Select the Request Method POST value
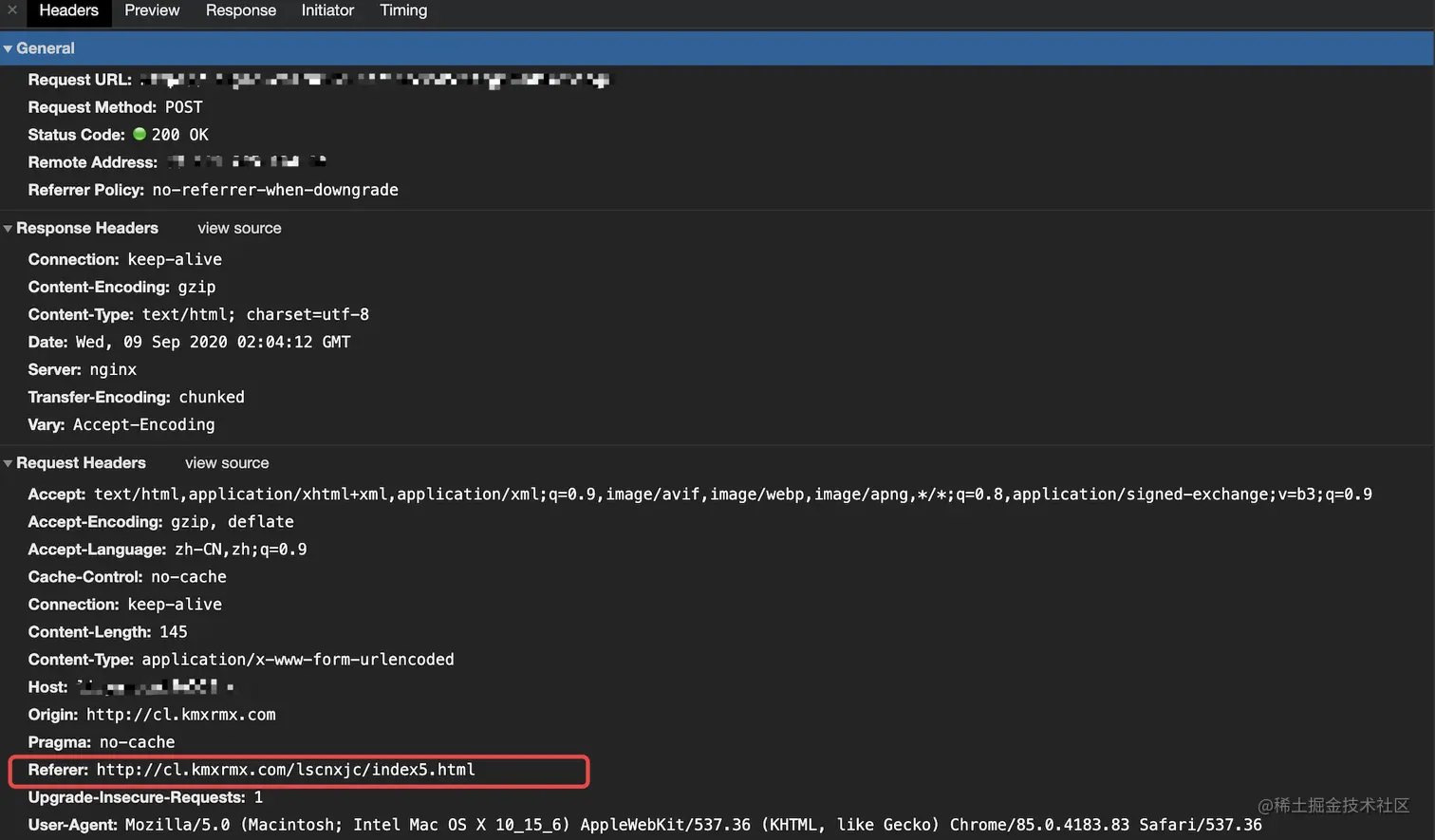Screen dimensions: 1435x840 tap(183, 107)
